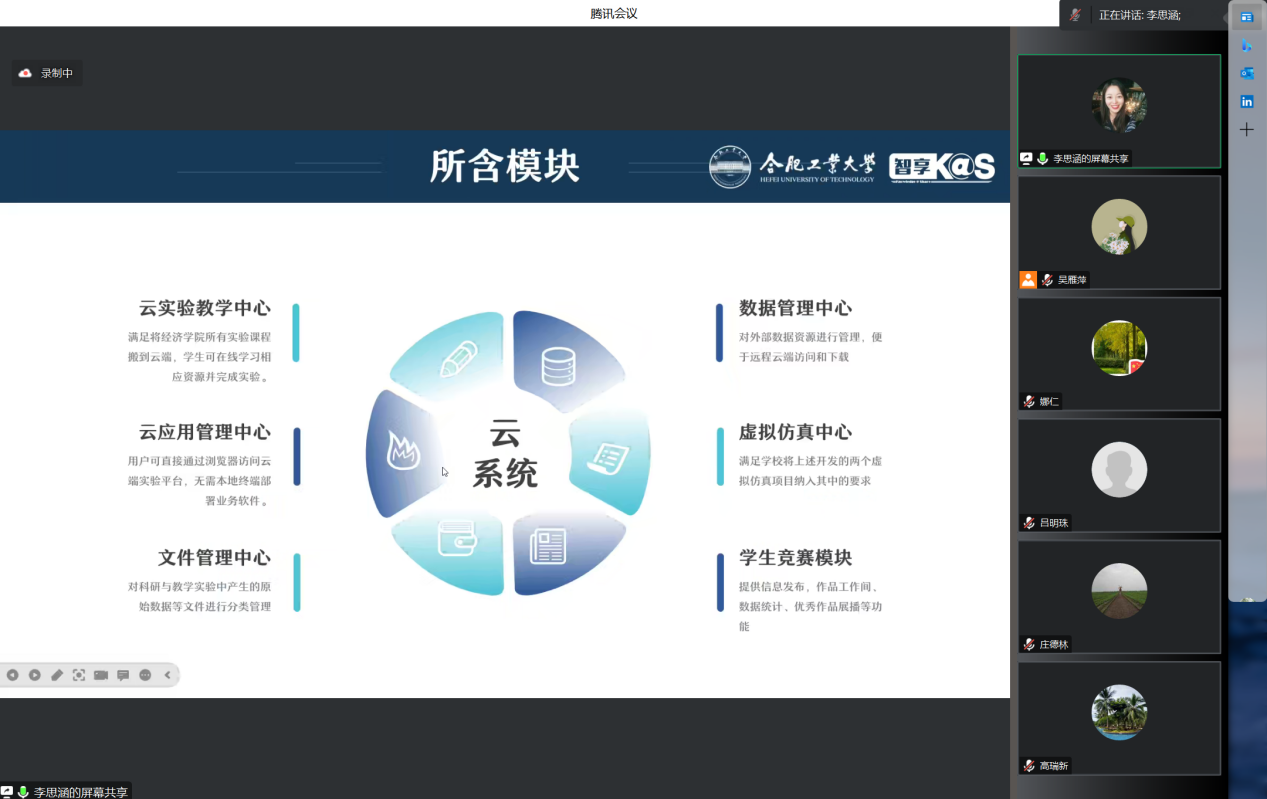Select participant 吴雁萍's video tile
The height and width of the screenshot is (799, 1267).
pos(1119,232)
